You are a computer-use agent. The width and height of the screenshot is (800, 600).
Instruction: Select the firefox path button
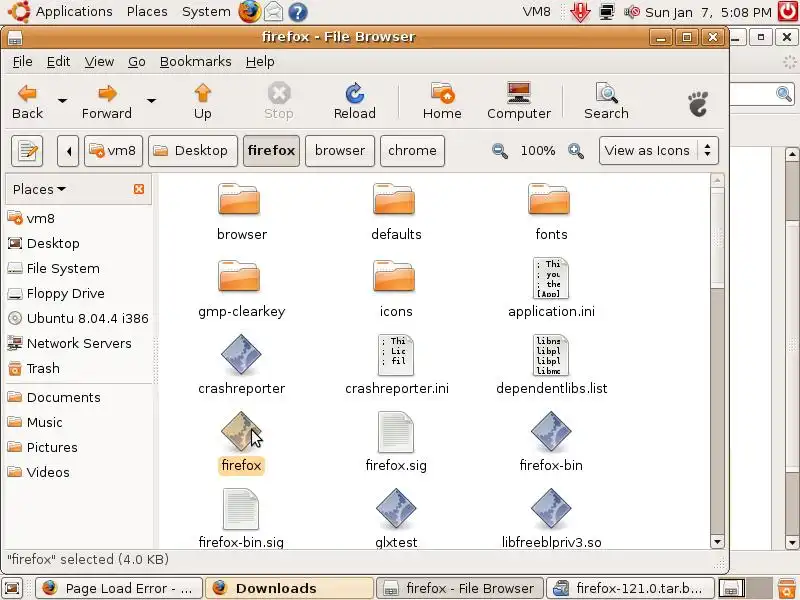click(x=271, y=151)
